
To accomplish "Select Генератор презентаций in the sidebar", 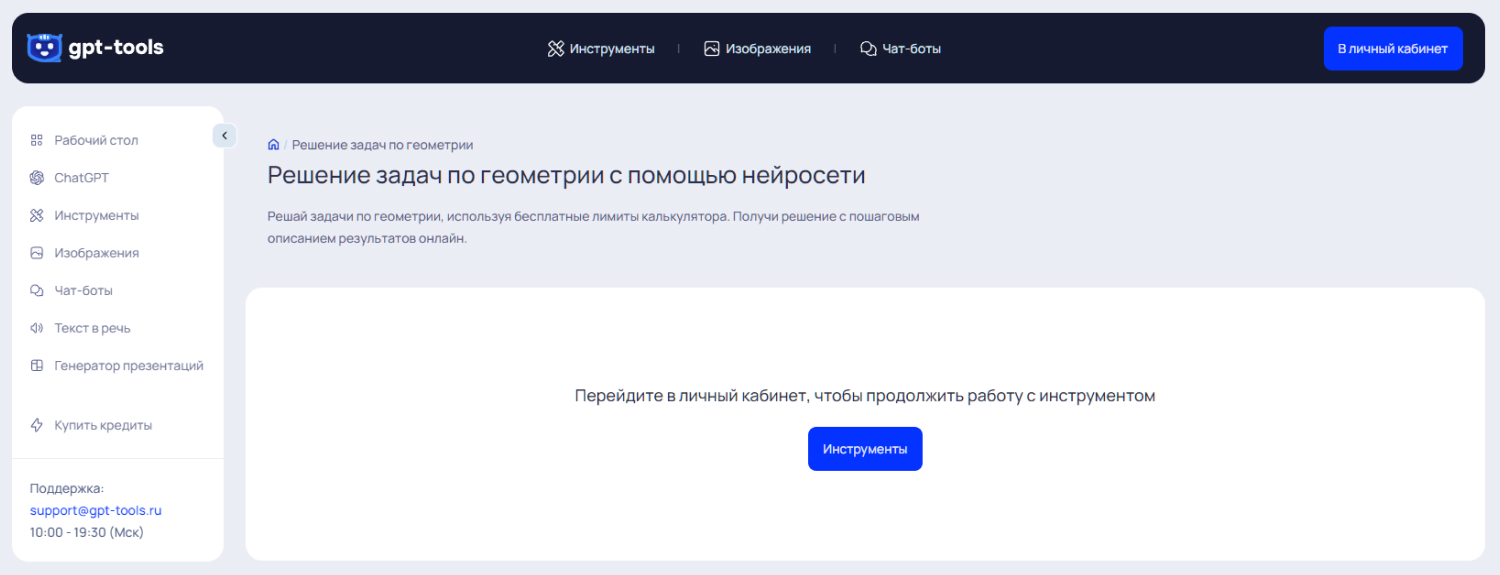I will click(x=129, y=365).
